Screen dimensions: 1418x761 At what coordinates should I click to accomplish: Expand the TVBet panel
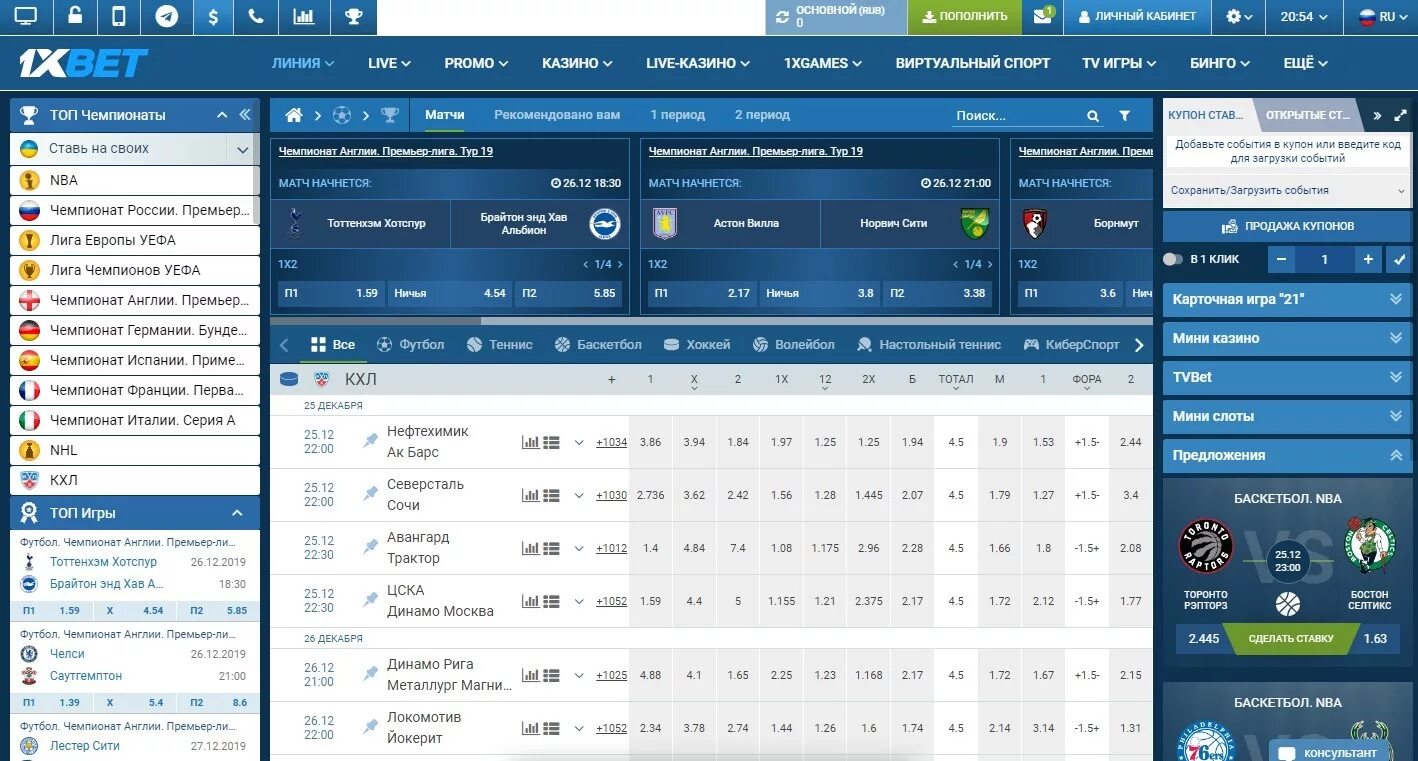(1286, 377)
